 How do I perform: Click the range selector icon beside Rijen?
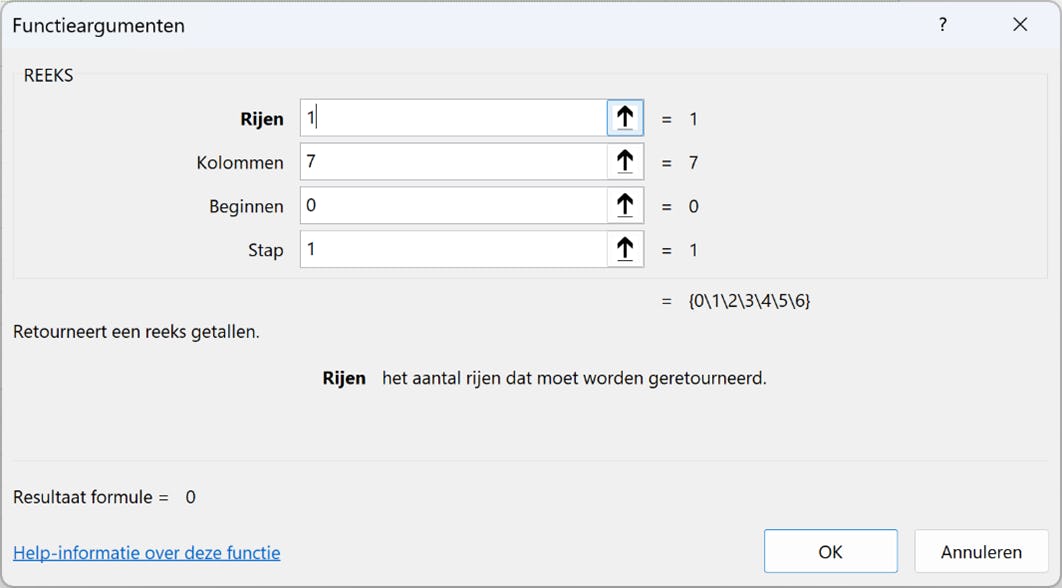coord(625,117)
